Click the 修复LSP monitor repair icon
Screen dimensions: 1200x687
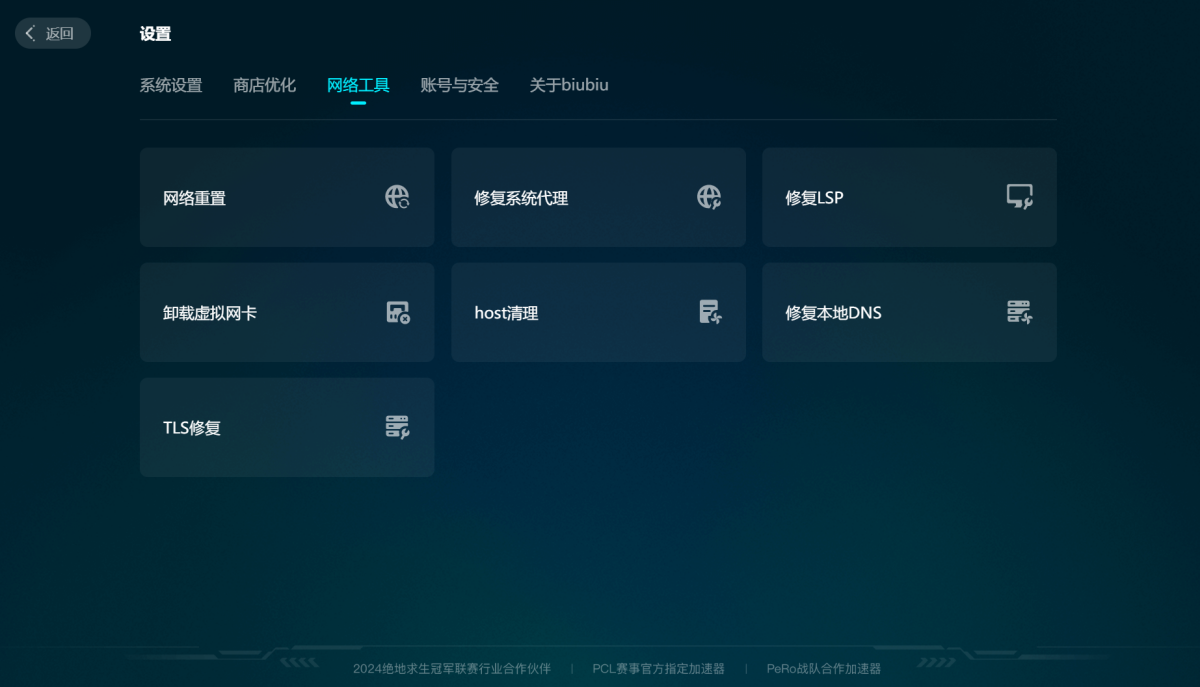point(1019,197)
